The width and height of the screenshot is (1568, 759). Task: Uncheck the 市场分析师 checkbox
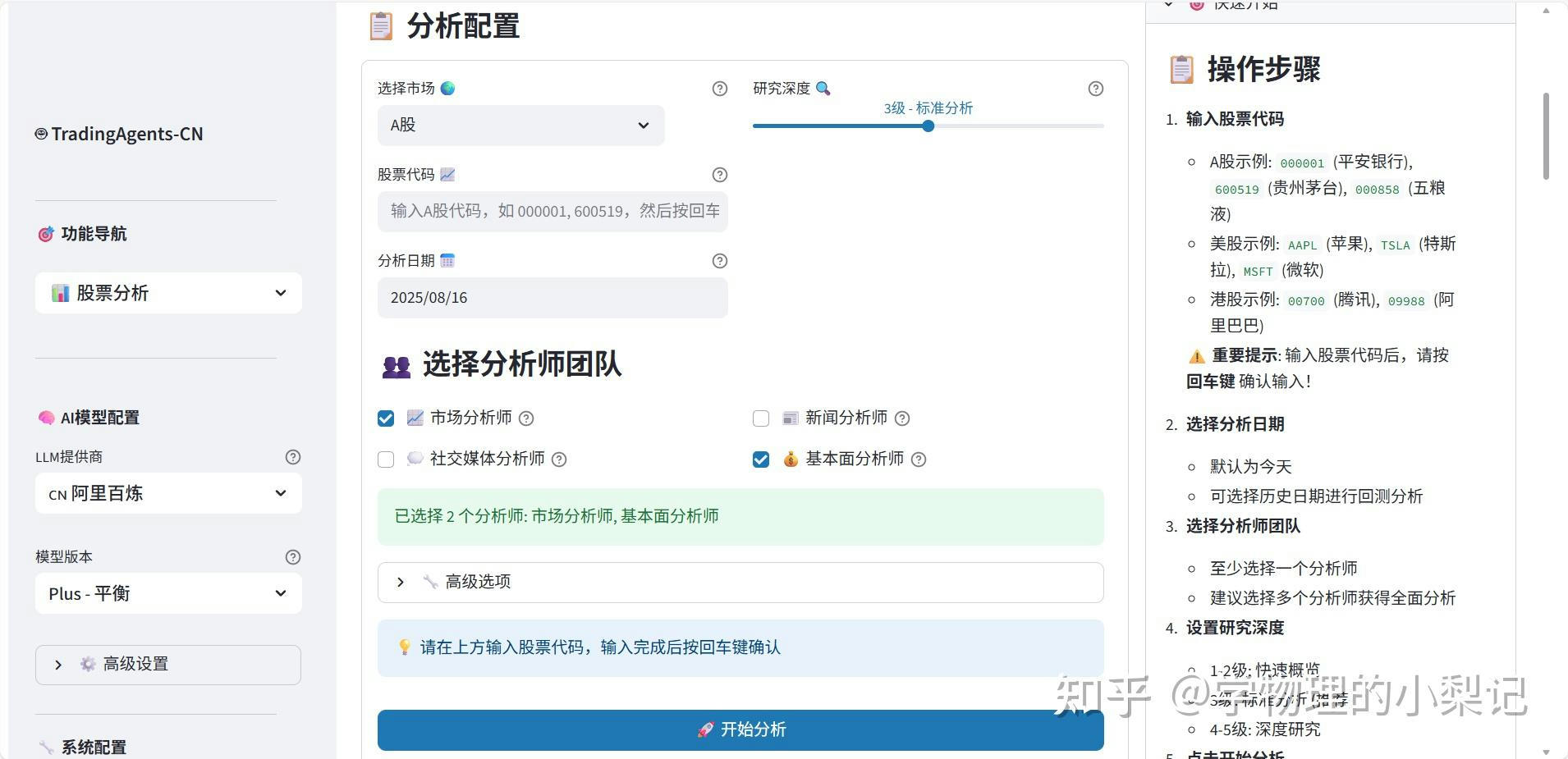(x=386, y=418)
